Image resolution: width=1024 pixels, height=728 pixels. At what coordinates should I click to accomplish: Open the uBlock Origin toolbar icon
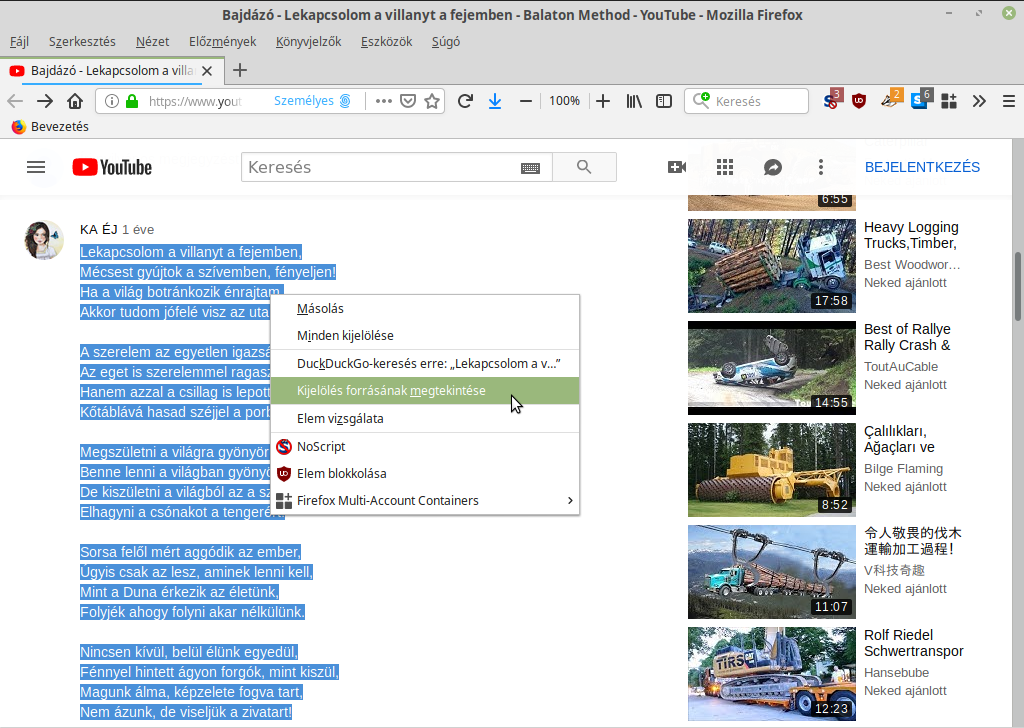(859, 101)
